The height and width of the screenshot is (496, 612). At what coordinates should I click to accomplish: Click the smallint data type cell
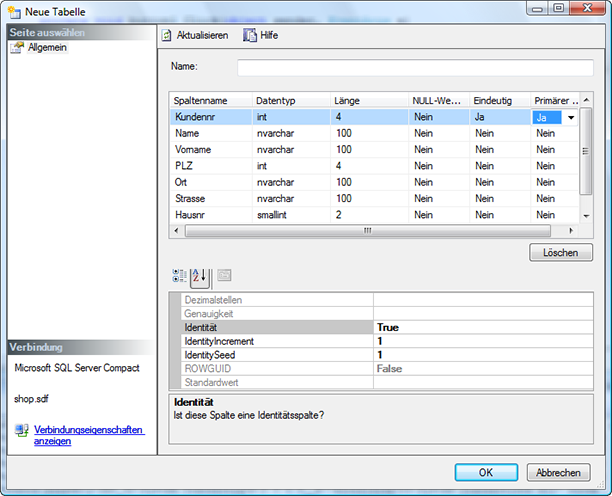[x=291, y=215]
